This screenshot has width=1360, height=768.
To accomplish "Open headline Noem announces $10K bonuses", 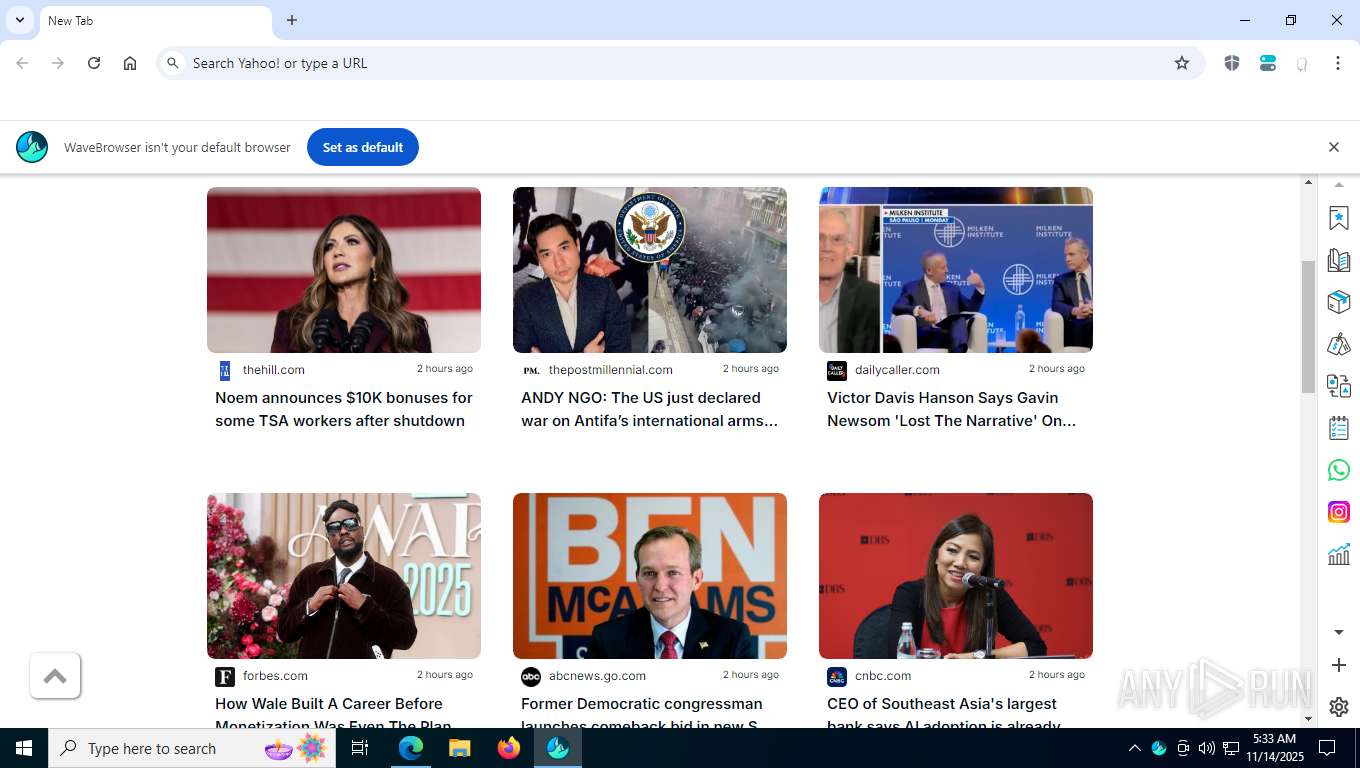I will point(344,409).
